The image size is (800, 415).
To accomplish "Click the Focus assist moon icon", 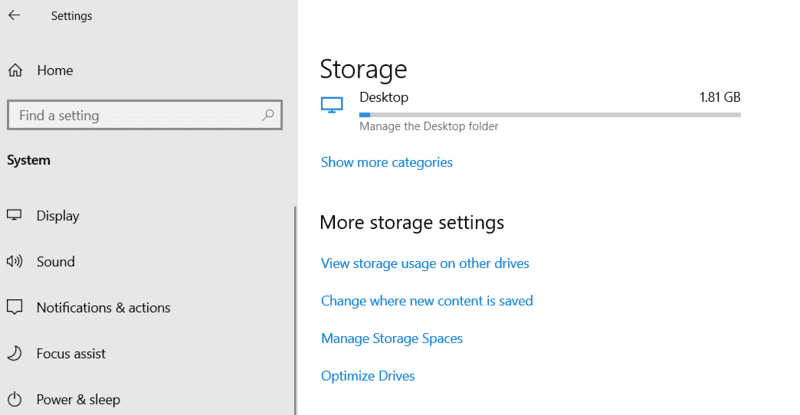I will click(x=15, y=354).
